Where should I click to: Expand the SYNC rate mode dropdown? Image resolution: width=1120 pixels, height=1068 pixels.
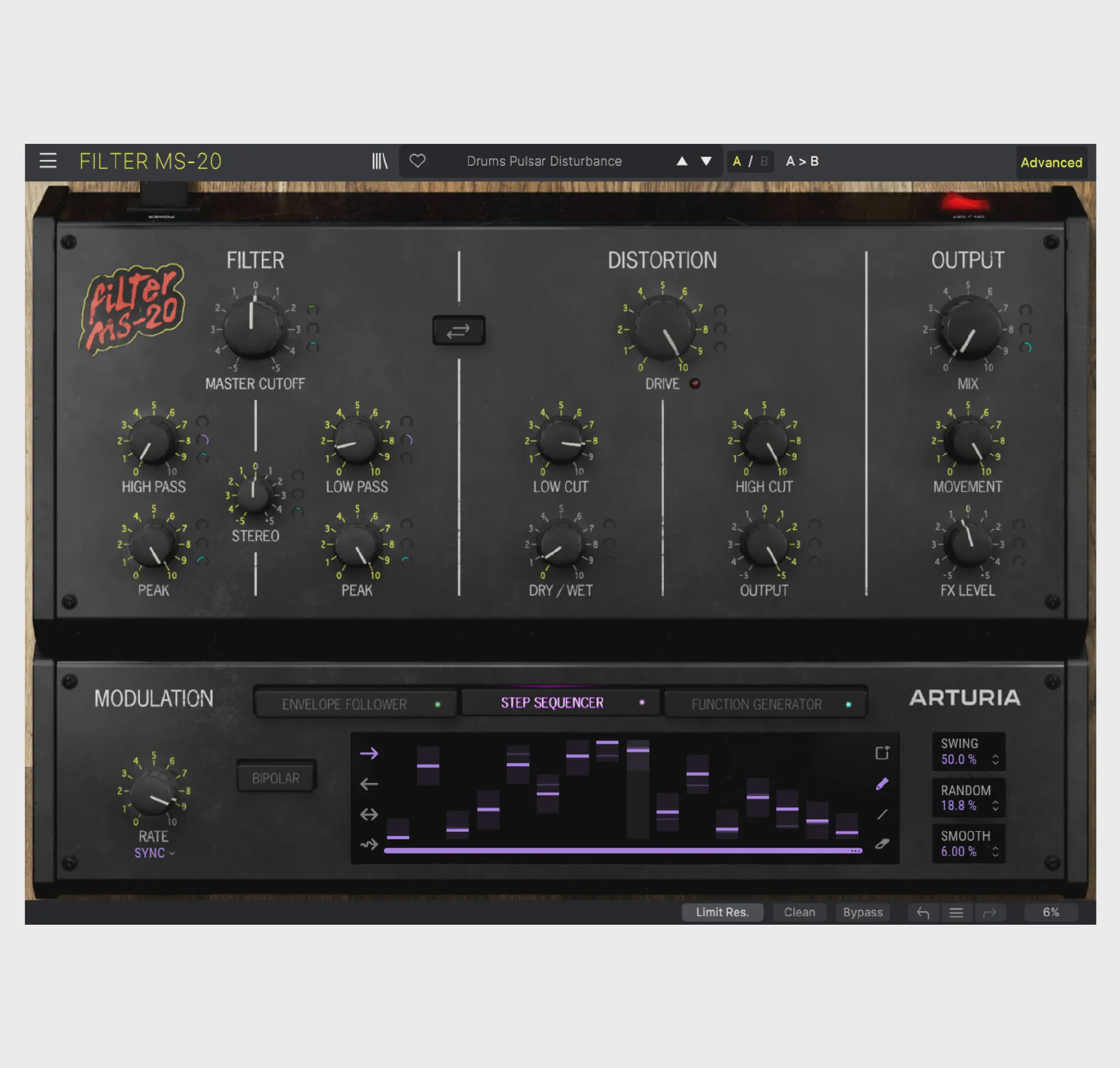154,853
